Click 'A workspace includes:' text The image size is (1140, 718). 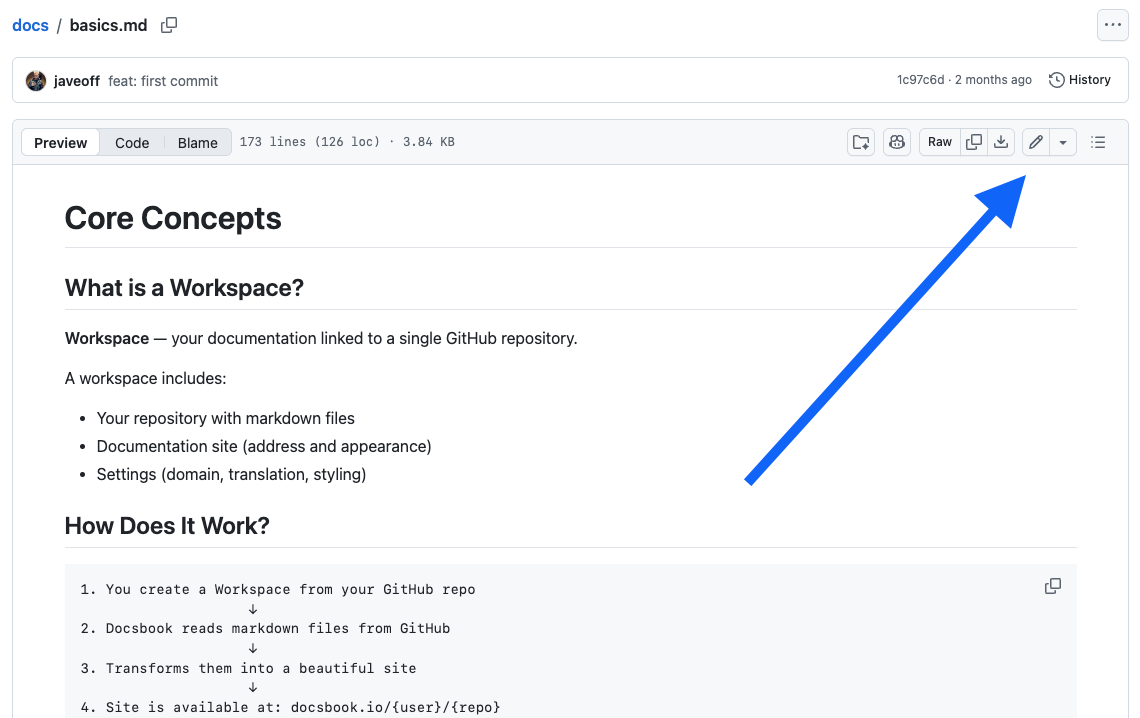coord(145,379)
